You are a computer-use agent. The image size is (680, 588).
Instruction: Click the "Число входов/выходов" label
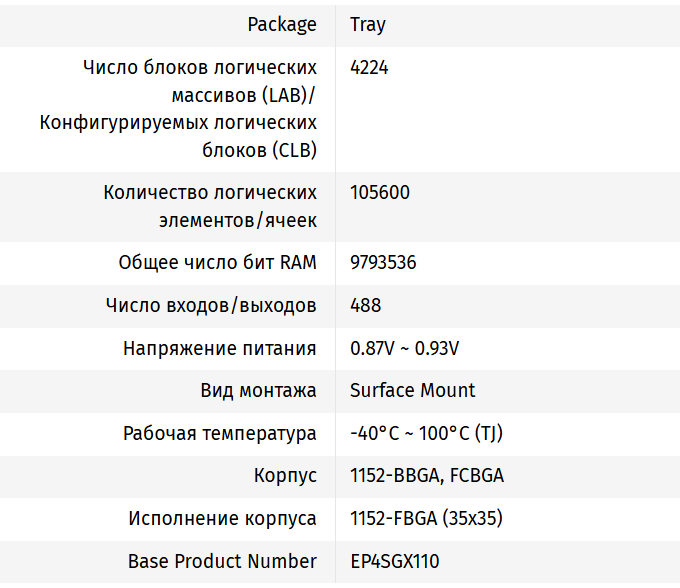click(x=211, y=305)
